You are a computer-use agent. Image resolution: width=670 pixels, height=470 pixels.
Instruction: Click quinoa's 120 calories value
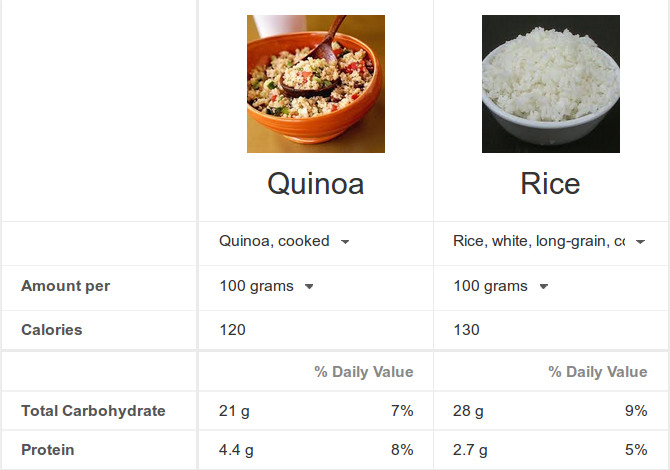(x=232, y=330)
